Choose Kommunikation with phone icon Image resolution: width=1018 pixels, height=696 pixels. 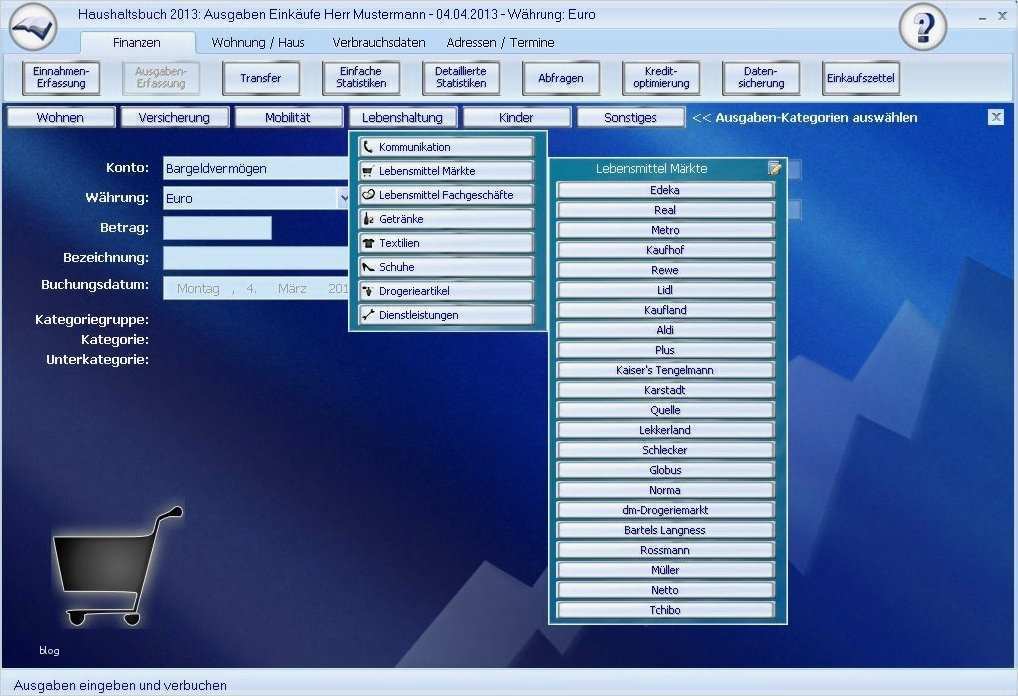pyautogui.click(x=446, y=147)
